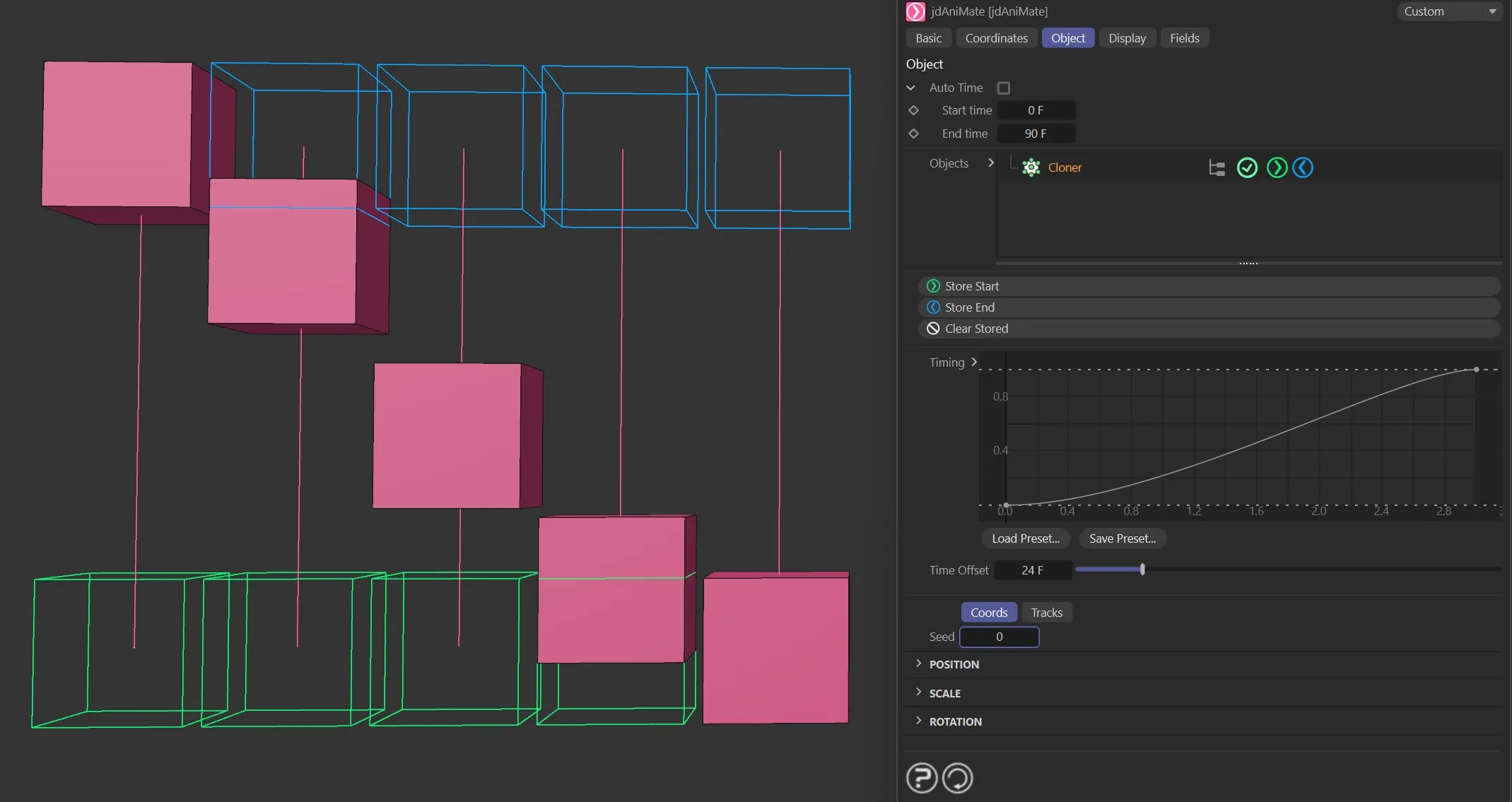The image size is (1512, 802).
Task: Click the green store-start arrow icon beside Cloner
Action: click(1277, 167)
